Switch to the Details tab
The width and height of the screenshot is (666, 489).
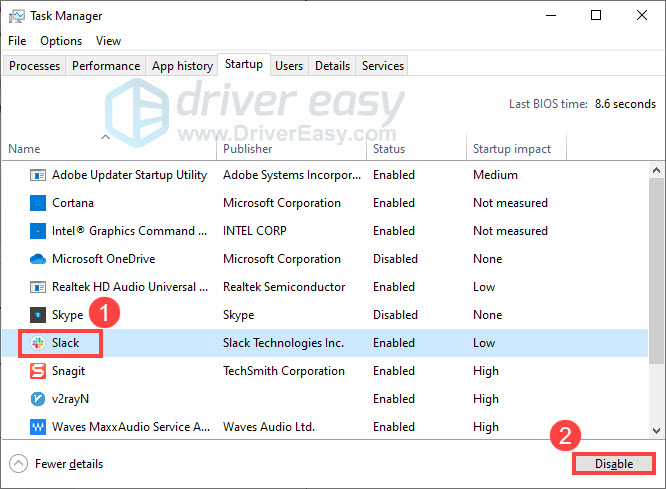coord(332,66)
